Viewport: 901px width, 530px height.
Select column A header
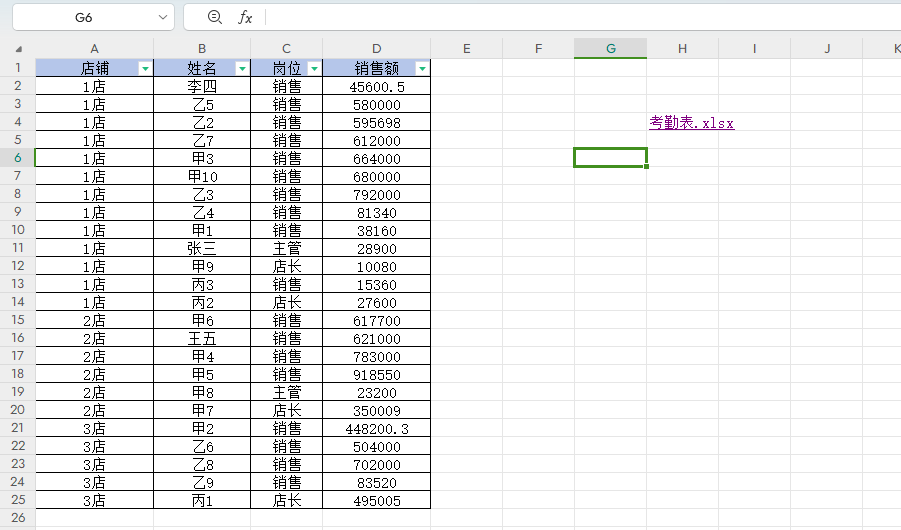[94, 49]
